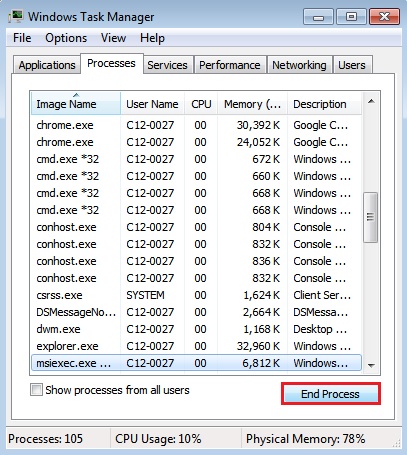Click the End Process button
Screen dimensions: 407x455
tap(330, 394)
